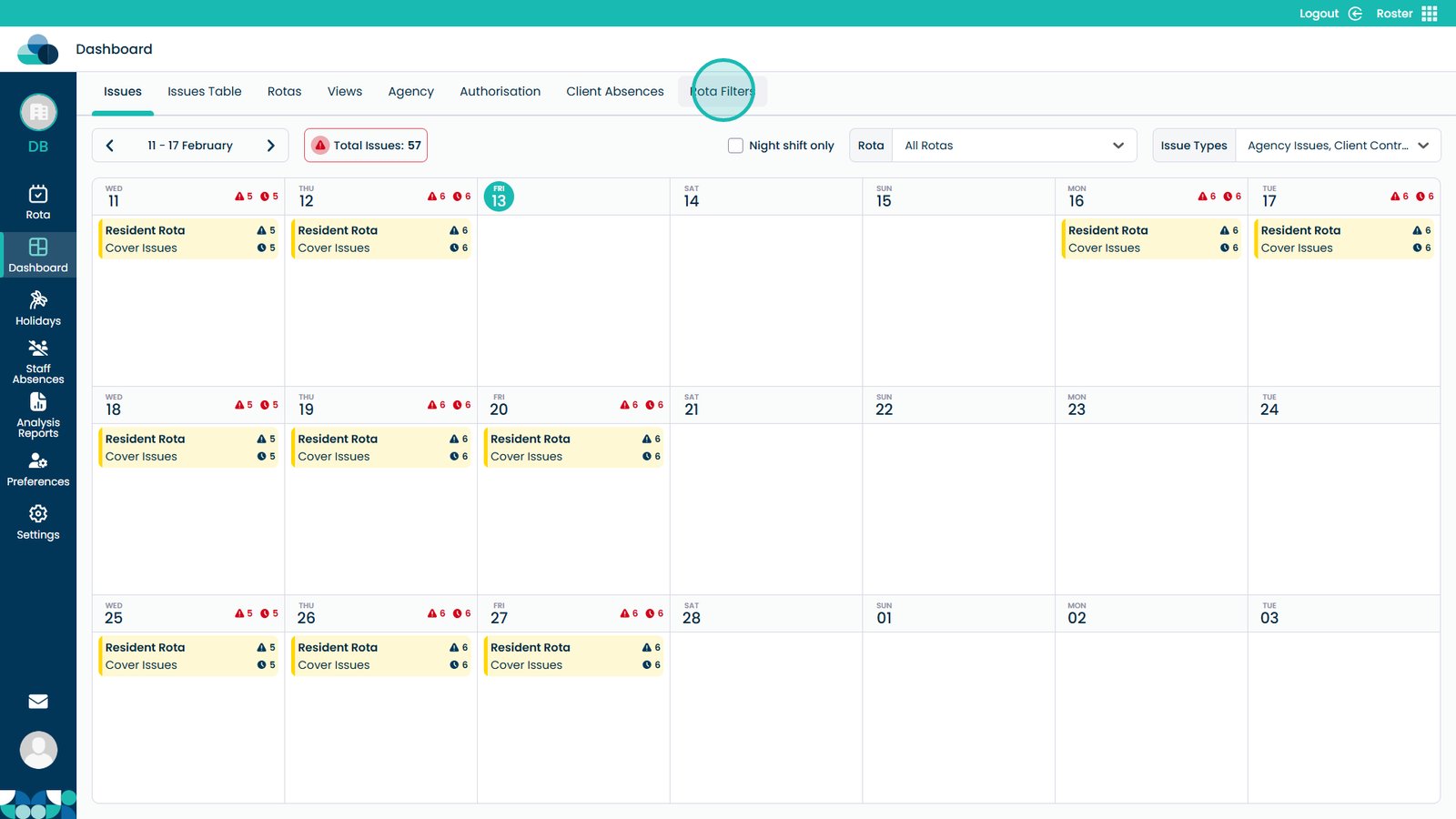The width and height of the screenshot is (1456, 819).
Task: Click warning triangle count on Mon 16 header
Action: coord(1207,197)
